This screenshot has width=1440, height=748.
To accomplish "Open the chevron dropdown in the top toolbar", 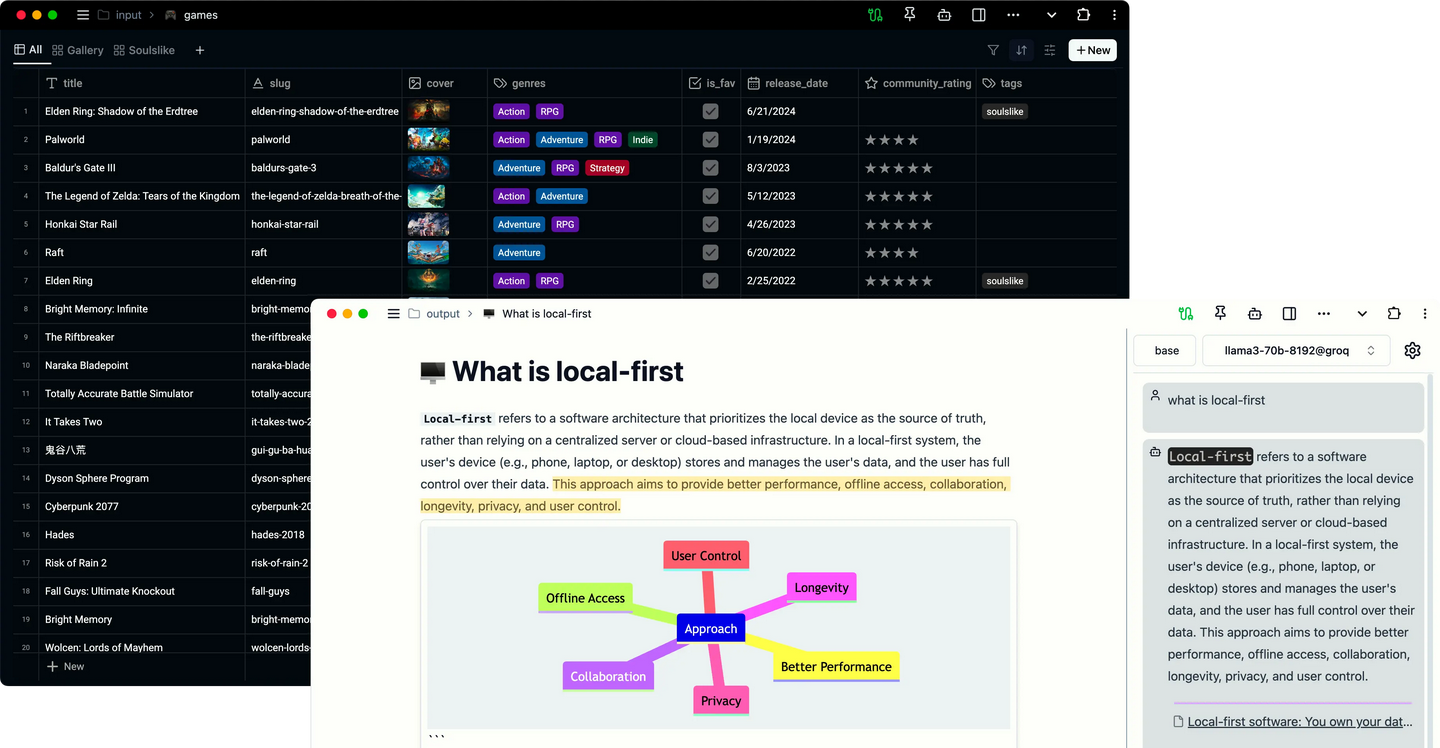I will click(1050, 15).
